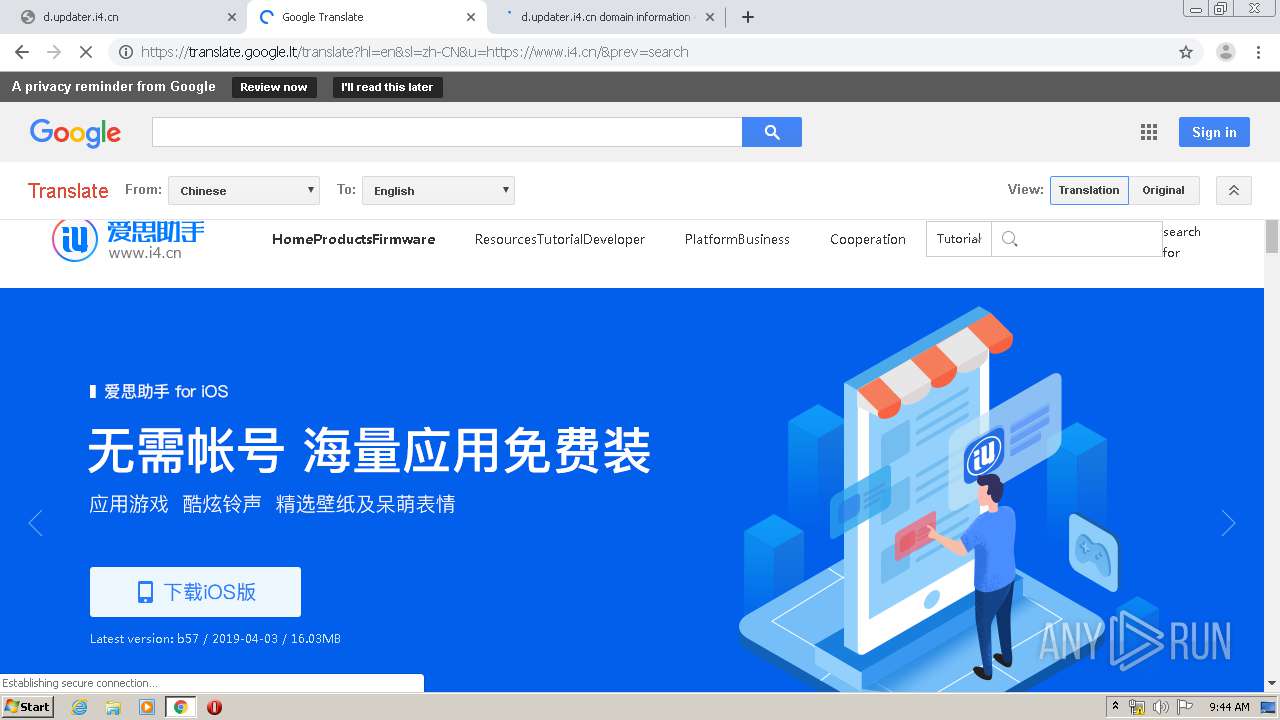This screenshot has height=720, width=1280.
Task: Switch to the Google Translate tab
Action: click(x=366, y=17)
